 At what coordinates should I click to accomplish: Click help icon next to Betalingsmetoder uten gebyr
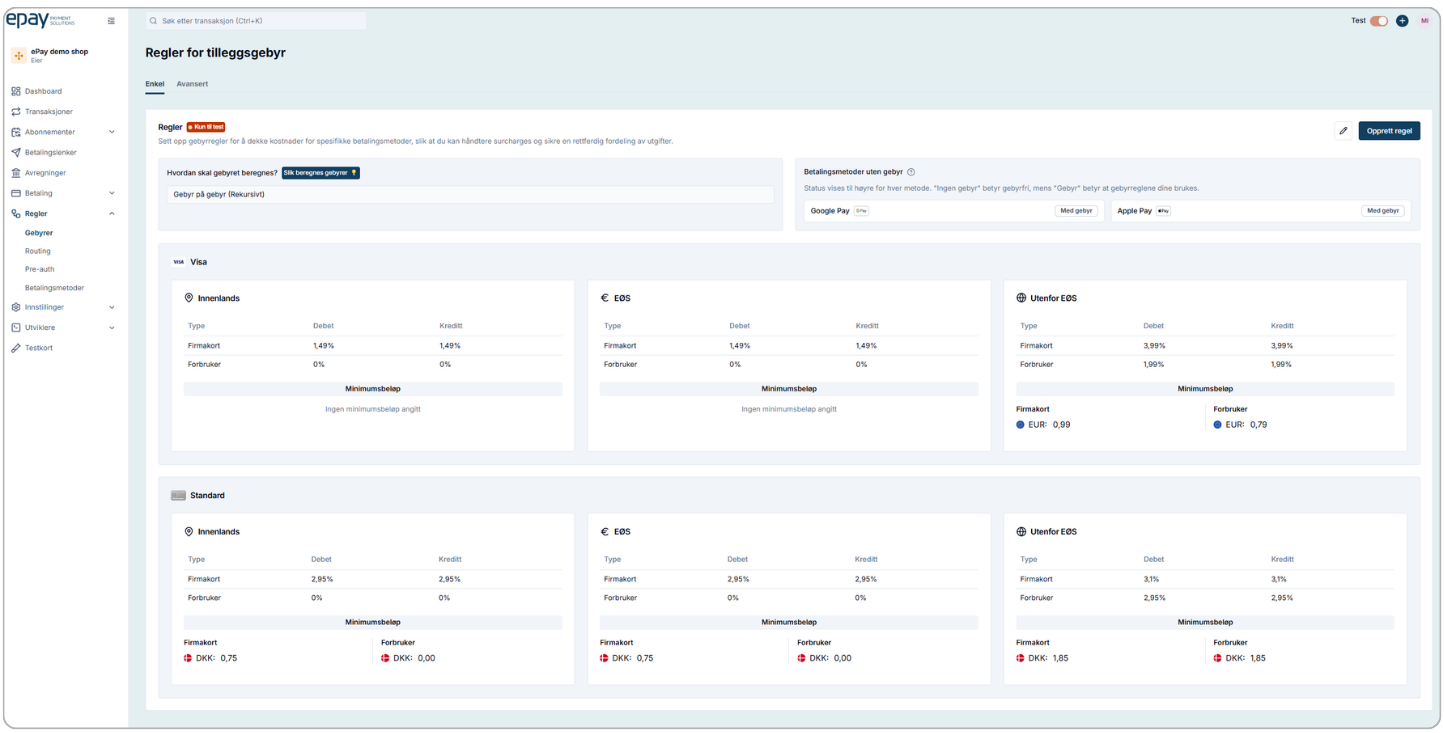[911, 172]
